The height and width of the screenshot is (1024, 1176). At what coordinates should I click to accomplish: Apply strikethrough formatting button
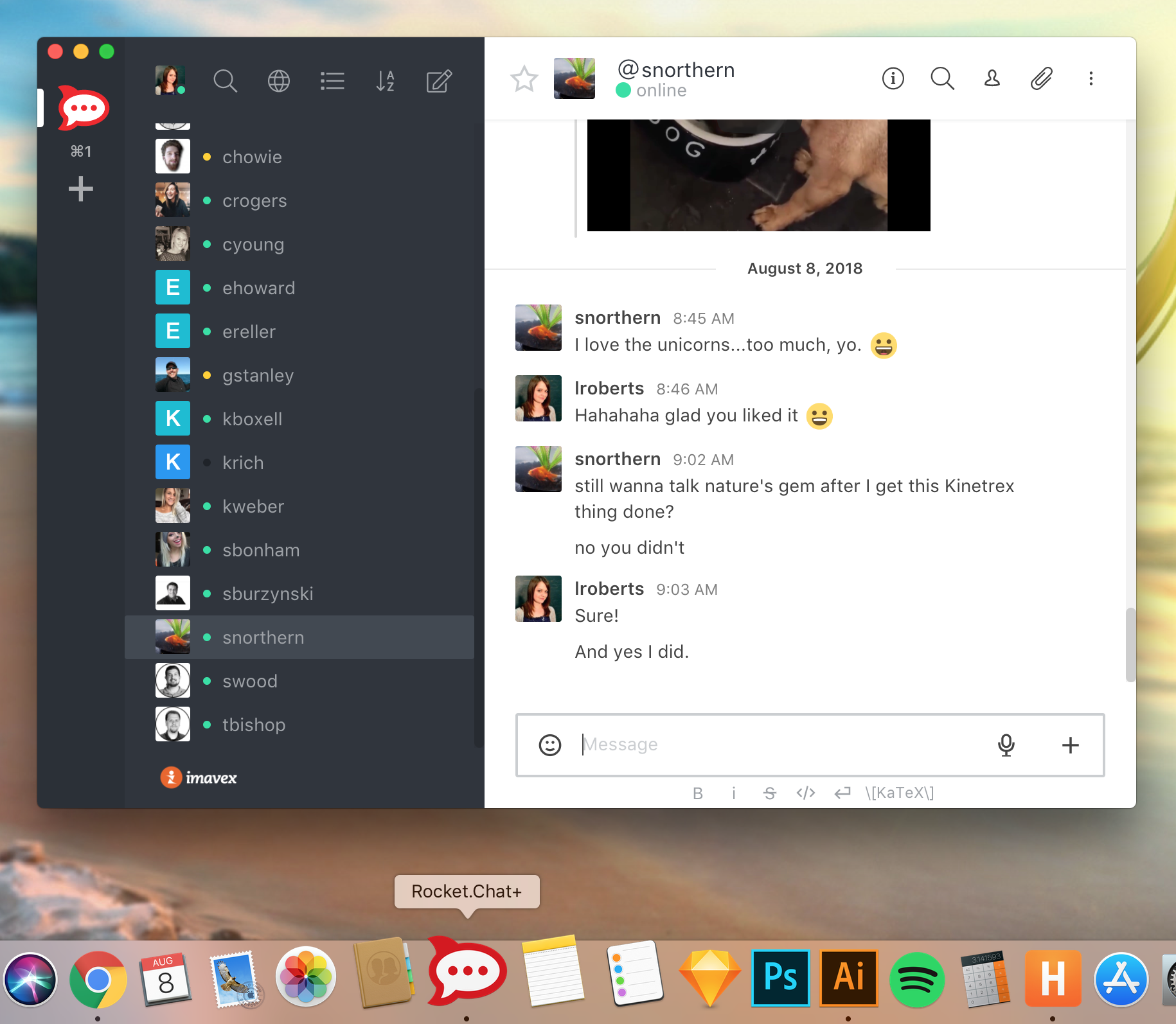pyautogui.click(x=770, y=793)
